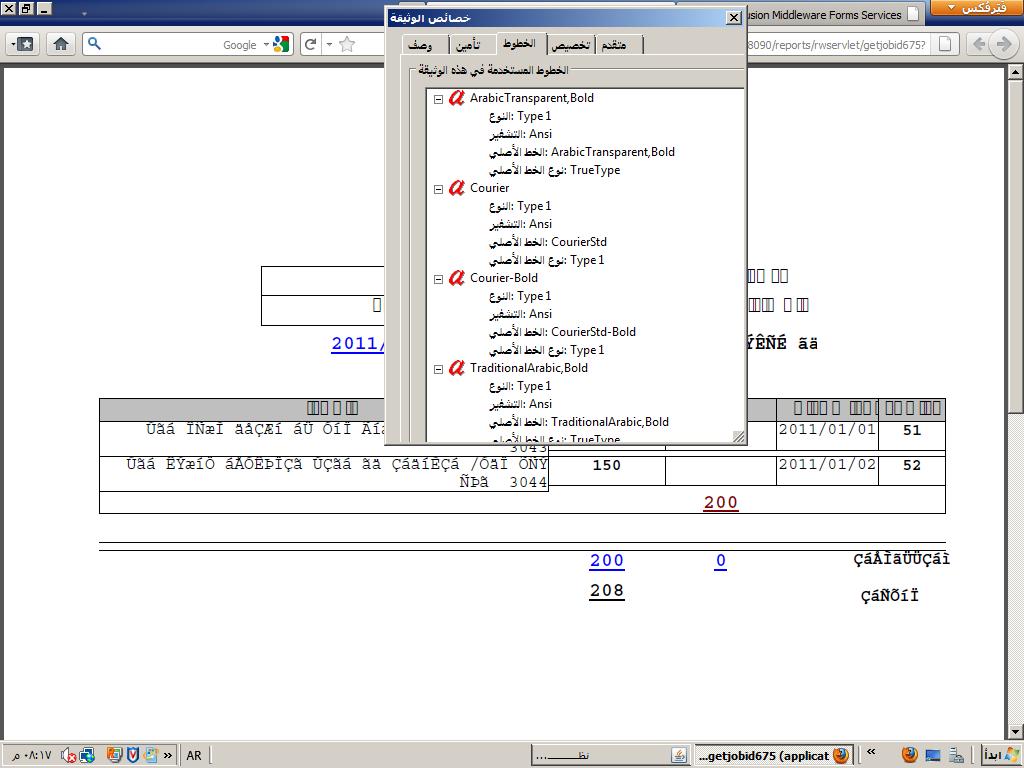The image size is (1024, 768).
Task: Click the Firefox icon in quick launch
Action: [x=909, y=755]
